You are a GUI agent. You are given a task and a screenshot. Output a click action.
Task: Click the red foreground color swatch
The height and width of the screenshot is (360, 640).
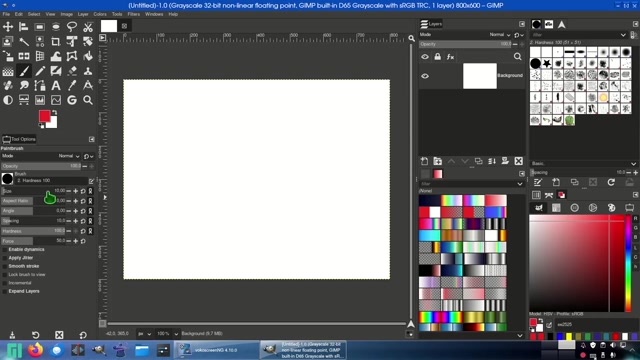(x=44, y=116)
